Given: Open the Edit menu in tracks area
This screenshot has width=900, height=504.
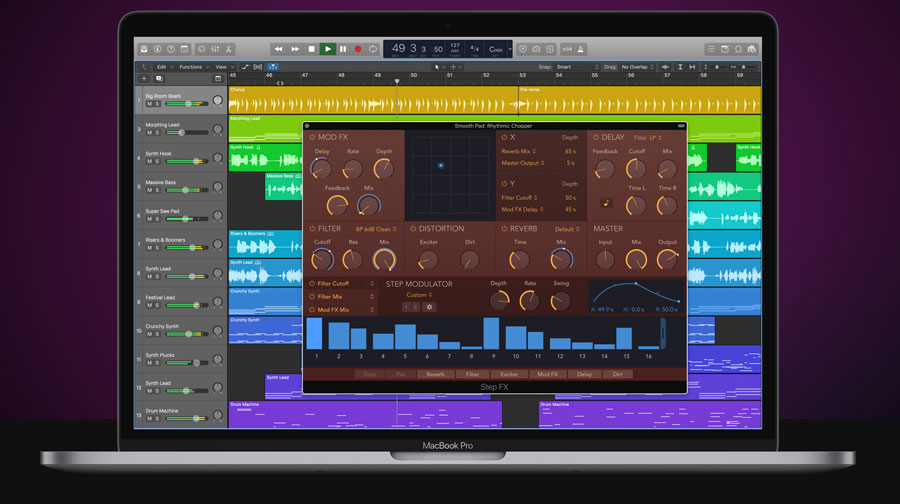Looking at the screenshot, I should 162,67.
